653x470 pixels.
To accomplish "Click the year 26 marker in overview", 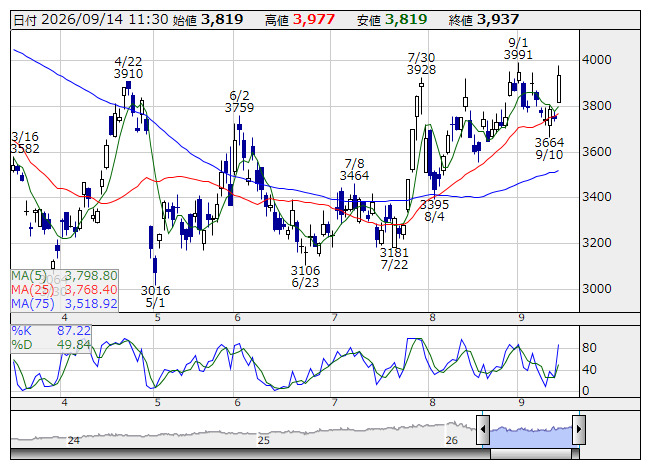I will [451, 440].
